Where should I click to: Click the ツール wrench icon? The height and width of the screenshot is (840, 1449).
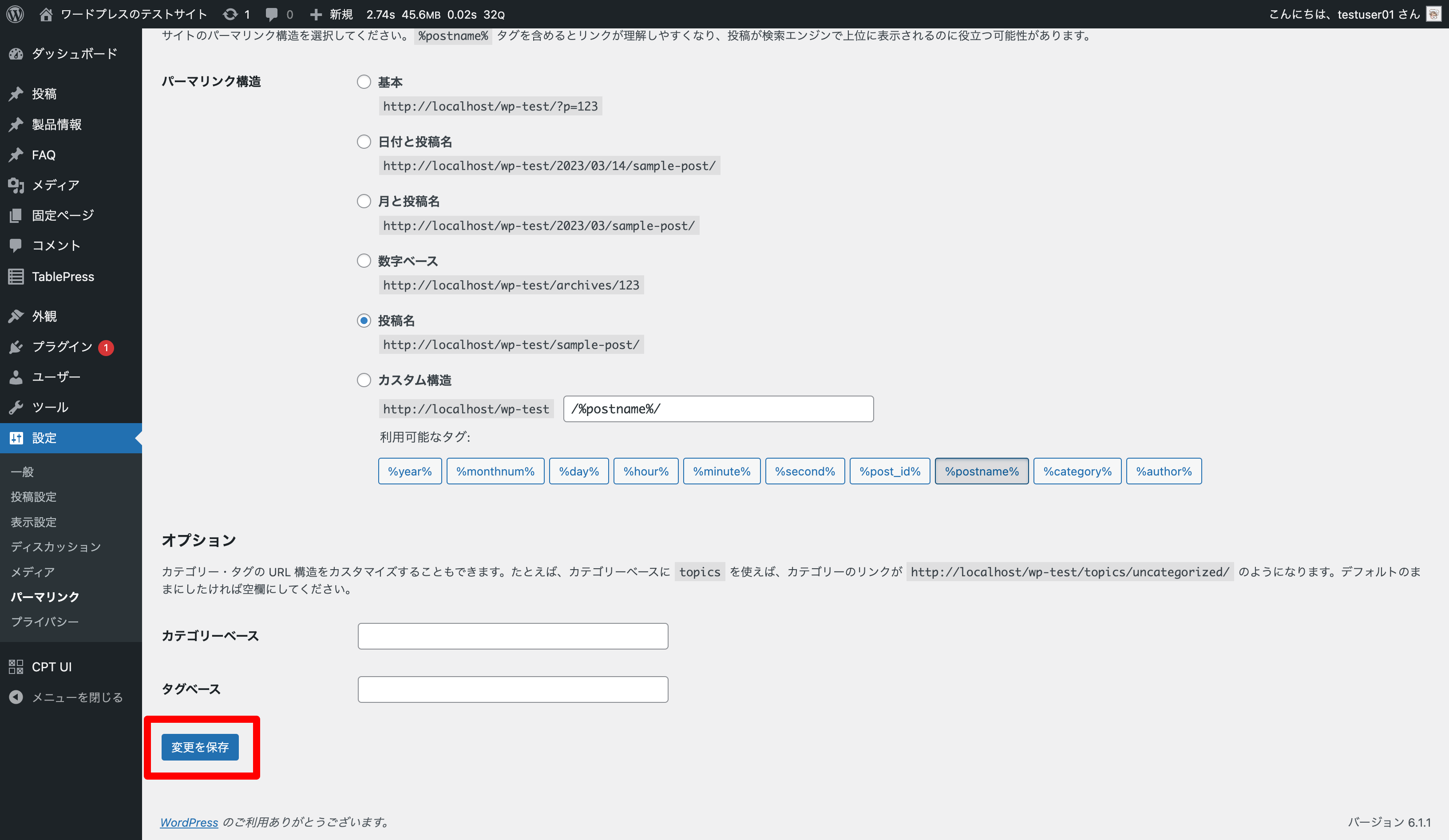point(16,407)
